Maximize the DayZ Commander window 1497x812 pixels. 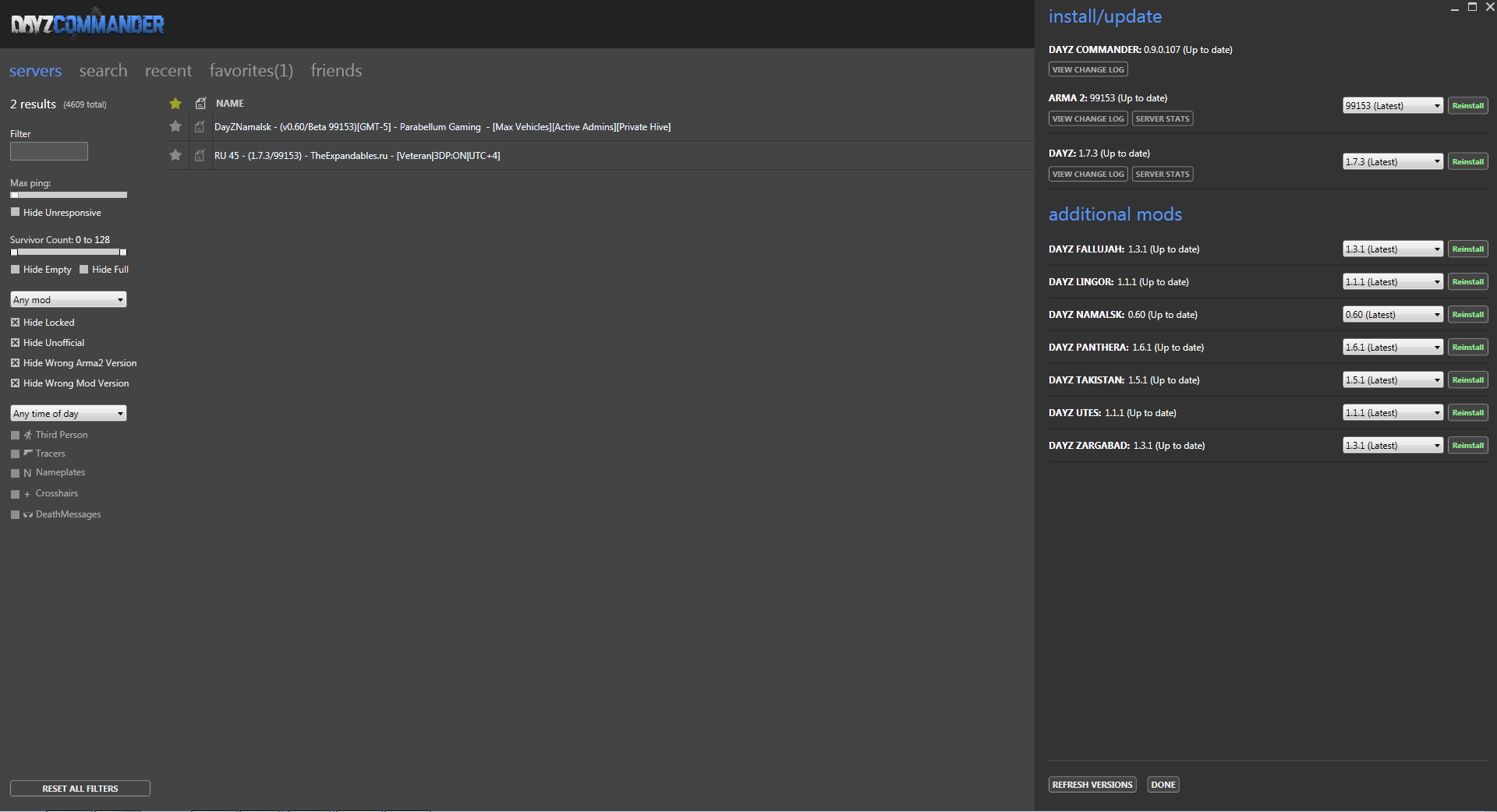(1472, 7)
